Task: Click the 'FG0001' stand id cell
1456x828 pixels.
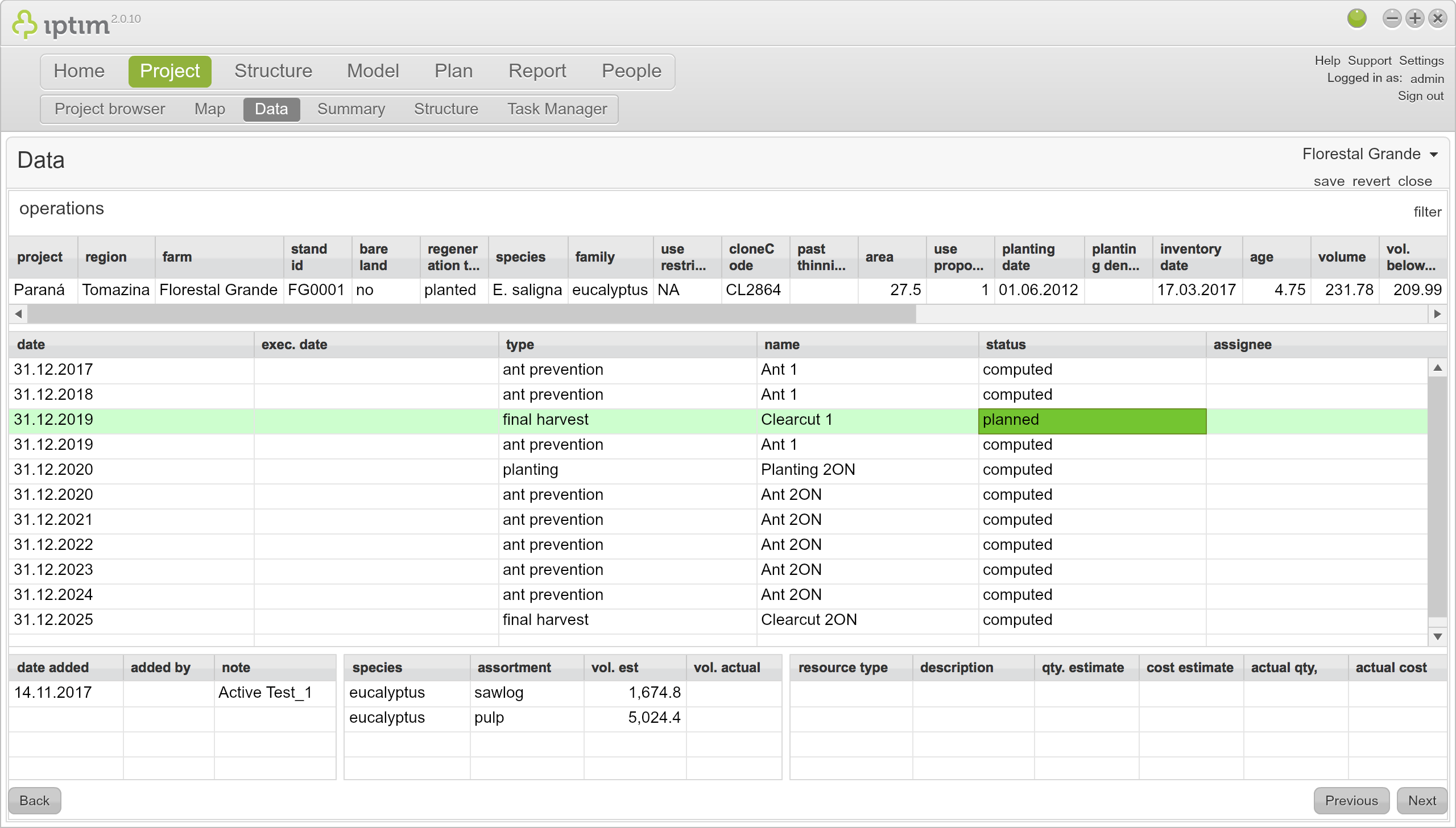Action: click(x=317, y=290)
